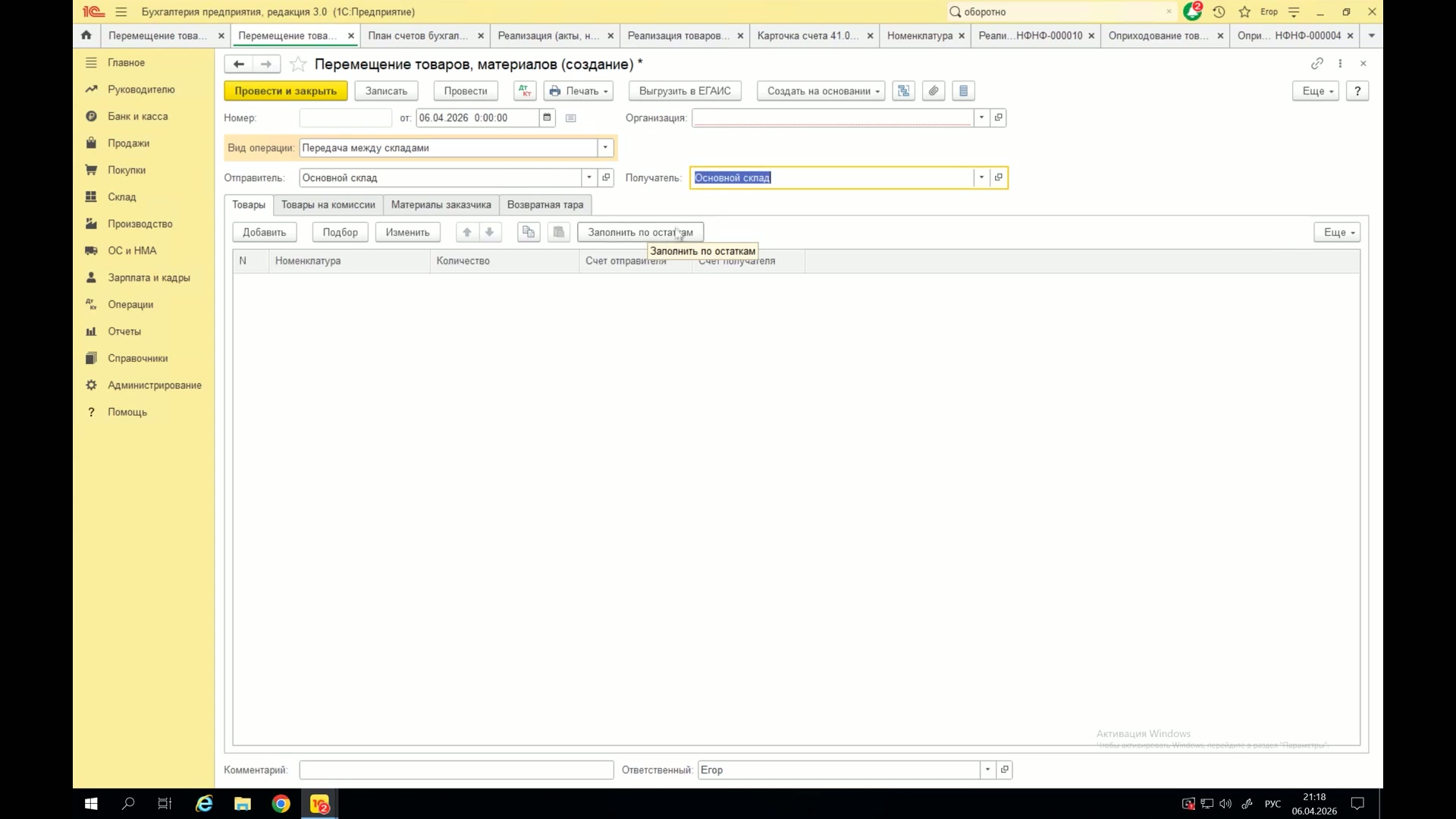Open notifications bell with badge
The image size is (1456, 819).
point(1192,11)
